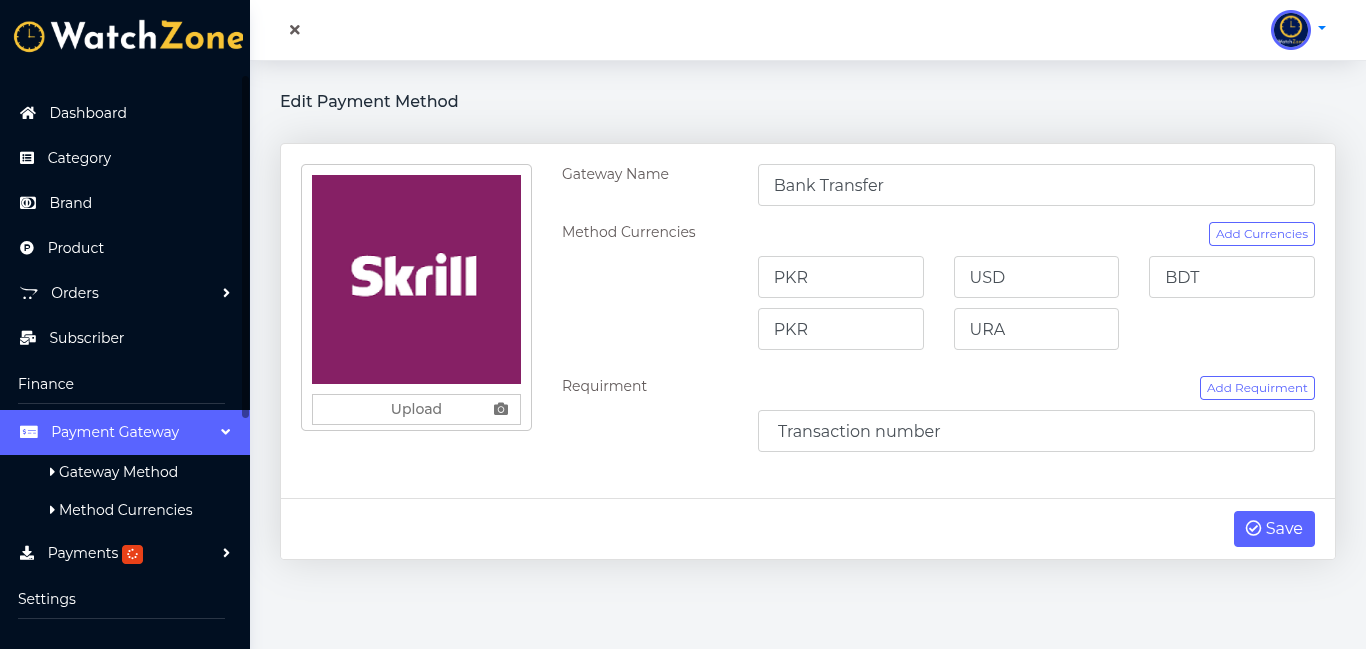This screenshot has width=1366, height=649.
Task: Click the Payments download icon
Action: pos(27,553)
